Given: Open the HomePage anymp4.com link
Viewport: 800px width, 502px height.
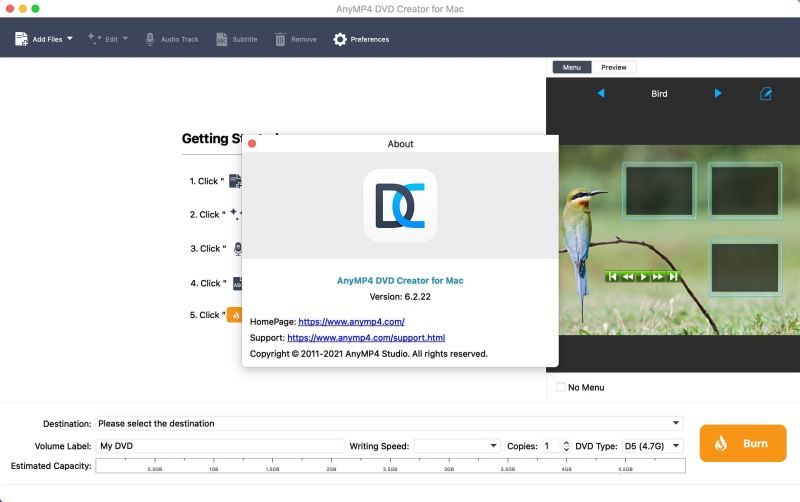Looking at the screenshot, I should click(351, 322).
